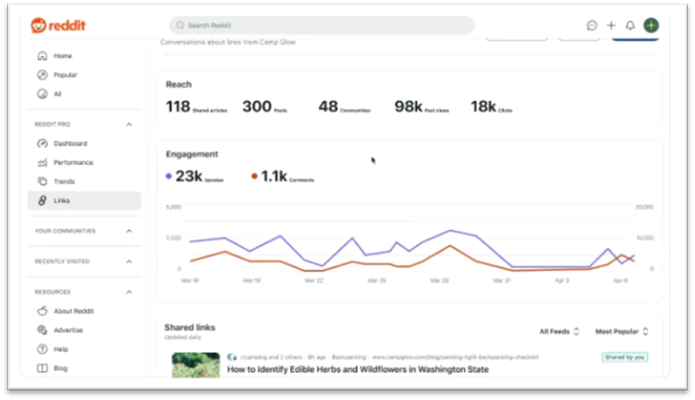Click the Home icon in sidebar

coord(42,56)
